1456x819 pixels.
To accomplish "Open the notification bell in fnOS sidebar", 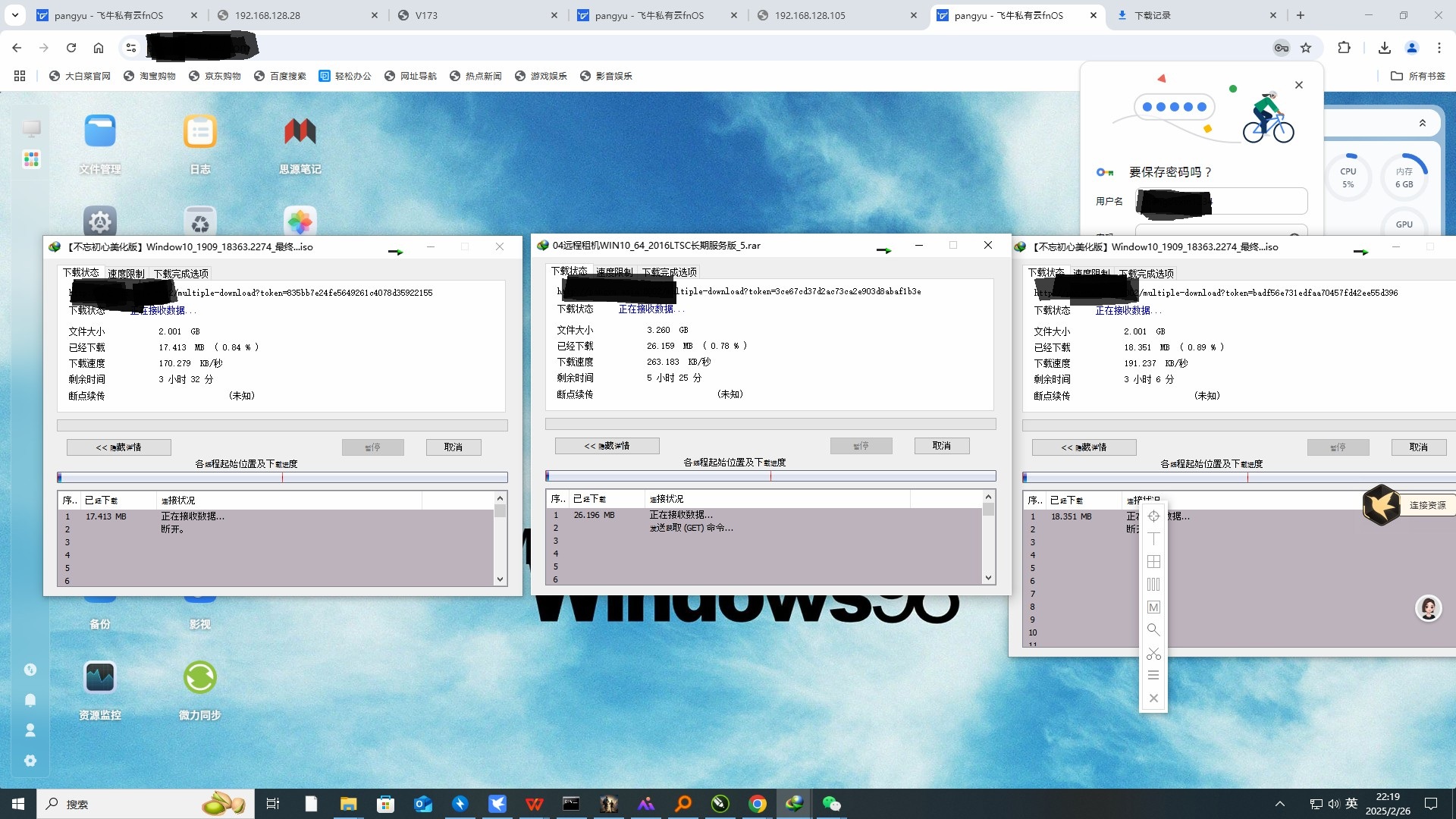I will (30, 700).
